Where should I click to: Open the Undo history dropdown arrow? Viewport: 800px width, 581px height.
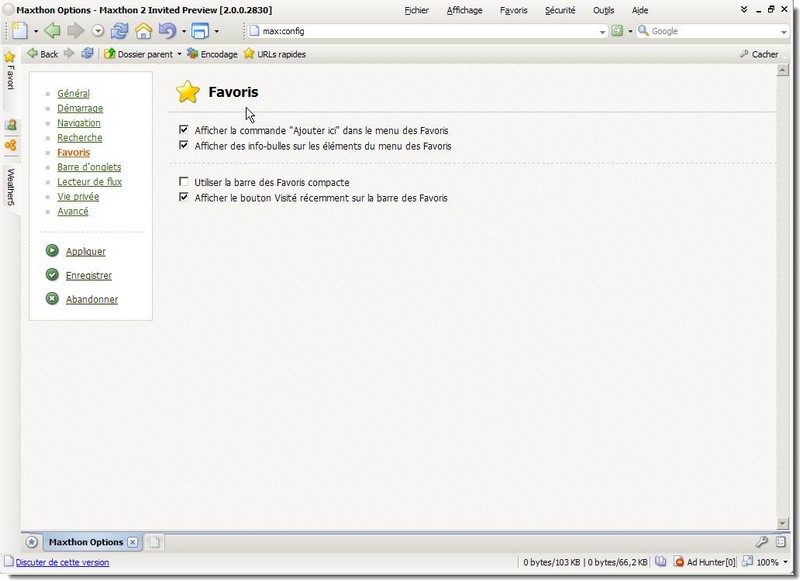point(184,32)
